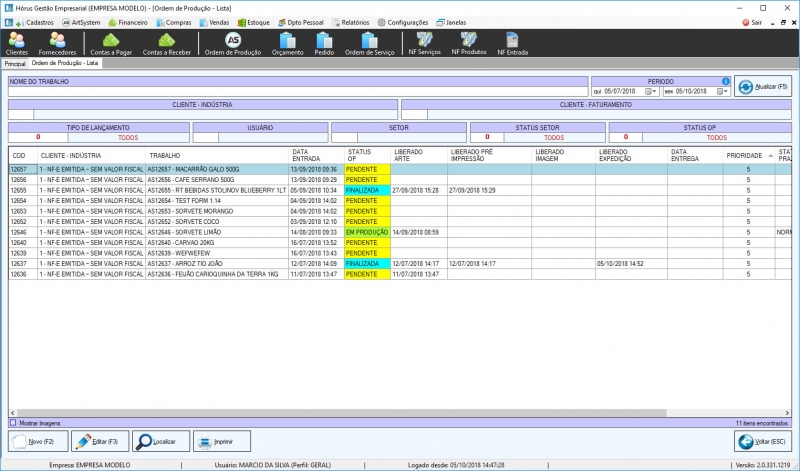Open the Estoque menu
The image size is (800, 471).
(254, 22)
